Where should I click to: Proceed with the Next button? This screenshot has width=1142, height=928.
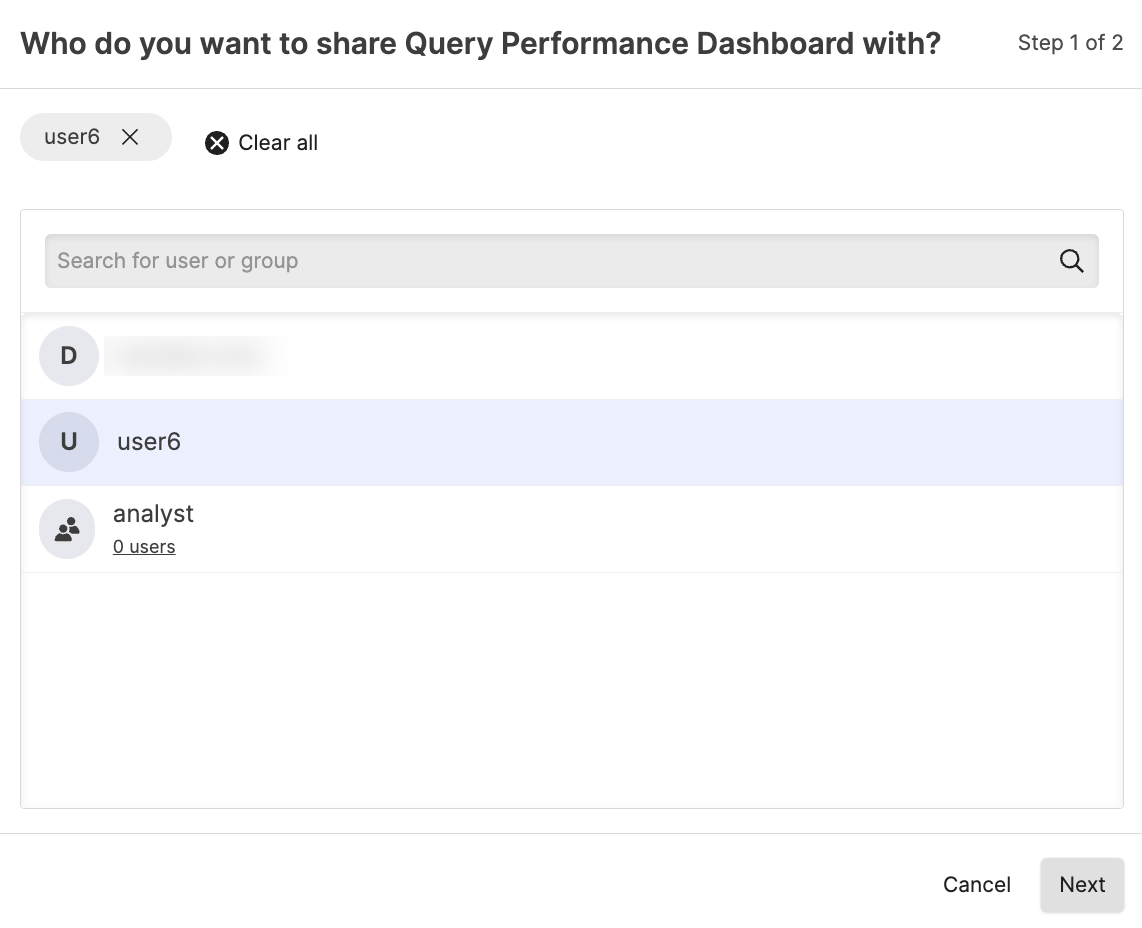[1082, 885]
